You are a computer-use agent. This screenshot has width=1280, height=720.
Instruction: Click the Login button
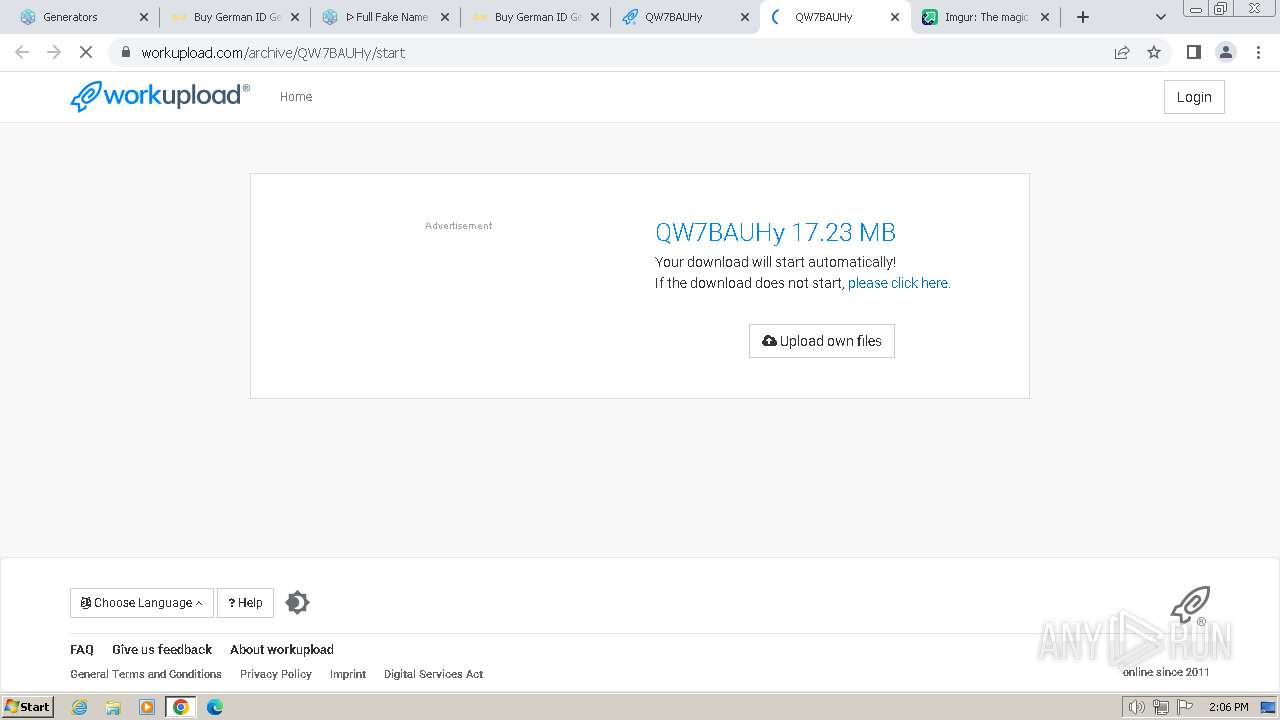1194,97
